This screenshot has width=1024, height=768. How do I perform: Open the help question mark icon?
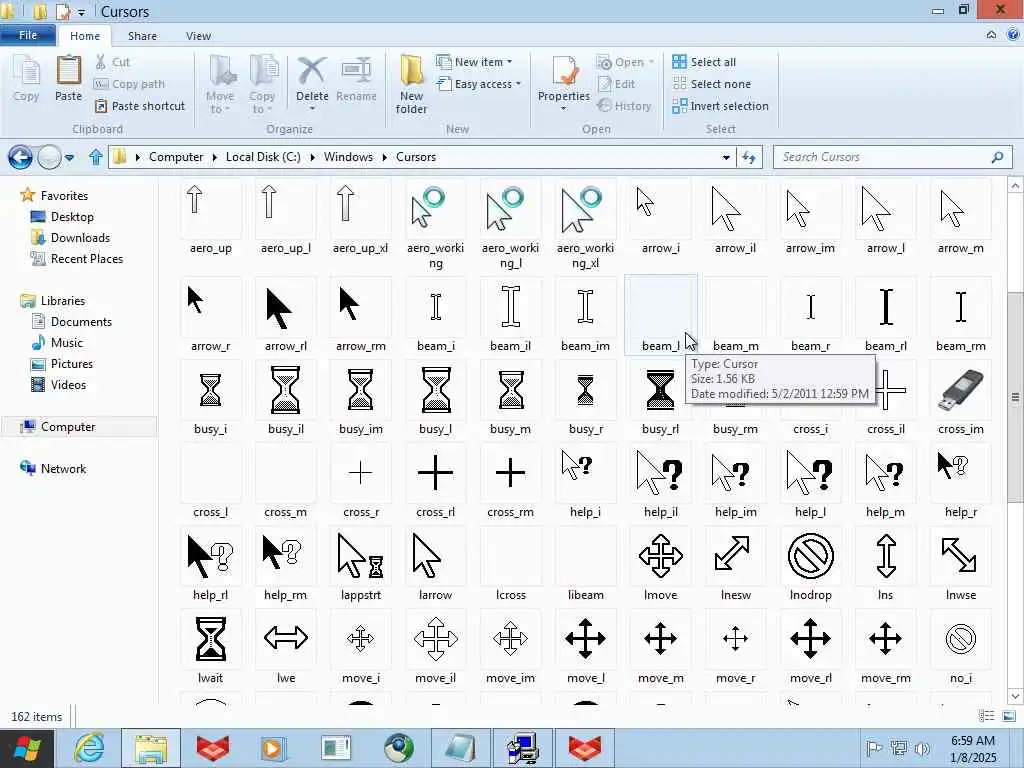[x=1012, y=35]
